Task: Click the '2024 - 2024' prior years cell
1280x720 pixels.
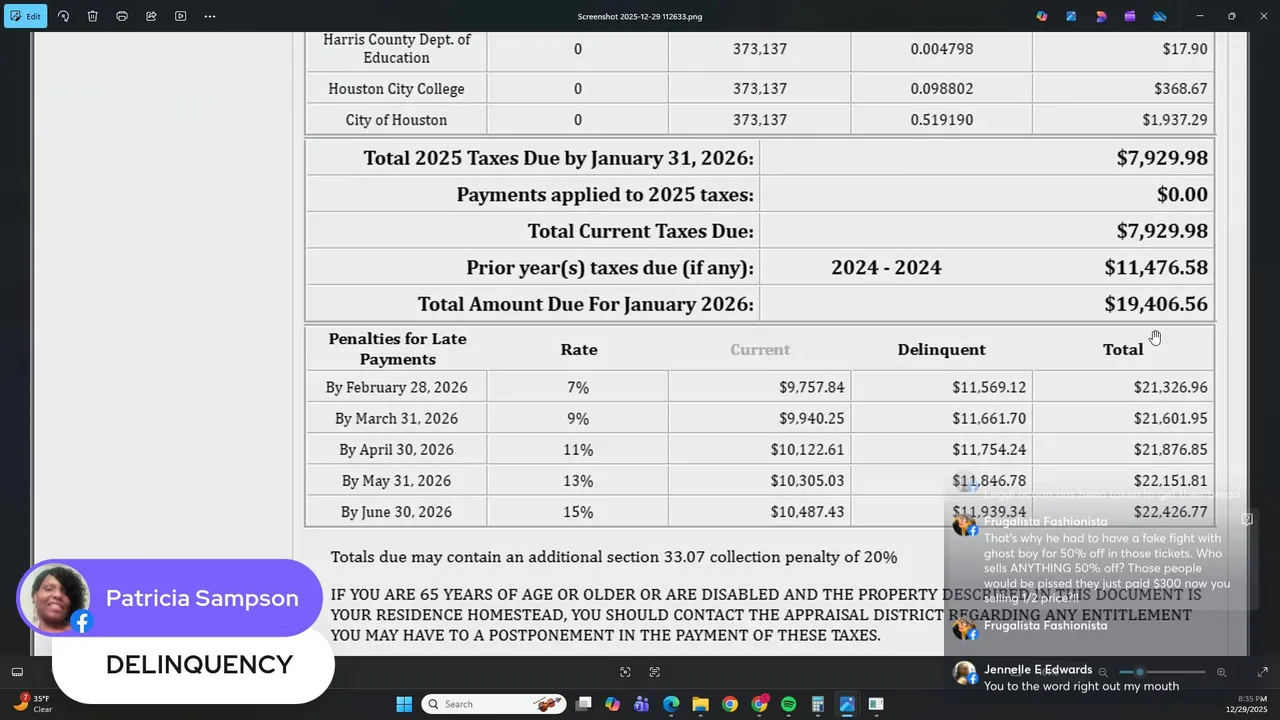Action: coord(886,268)
